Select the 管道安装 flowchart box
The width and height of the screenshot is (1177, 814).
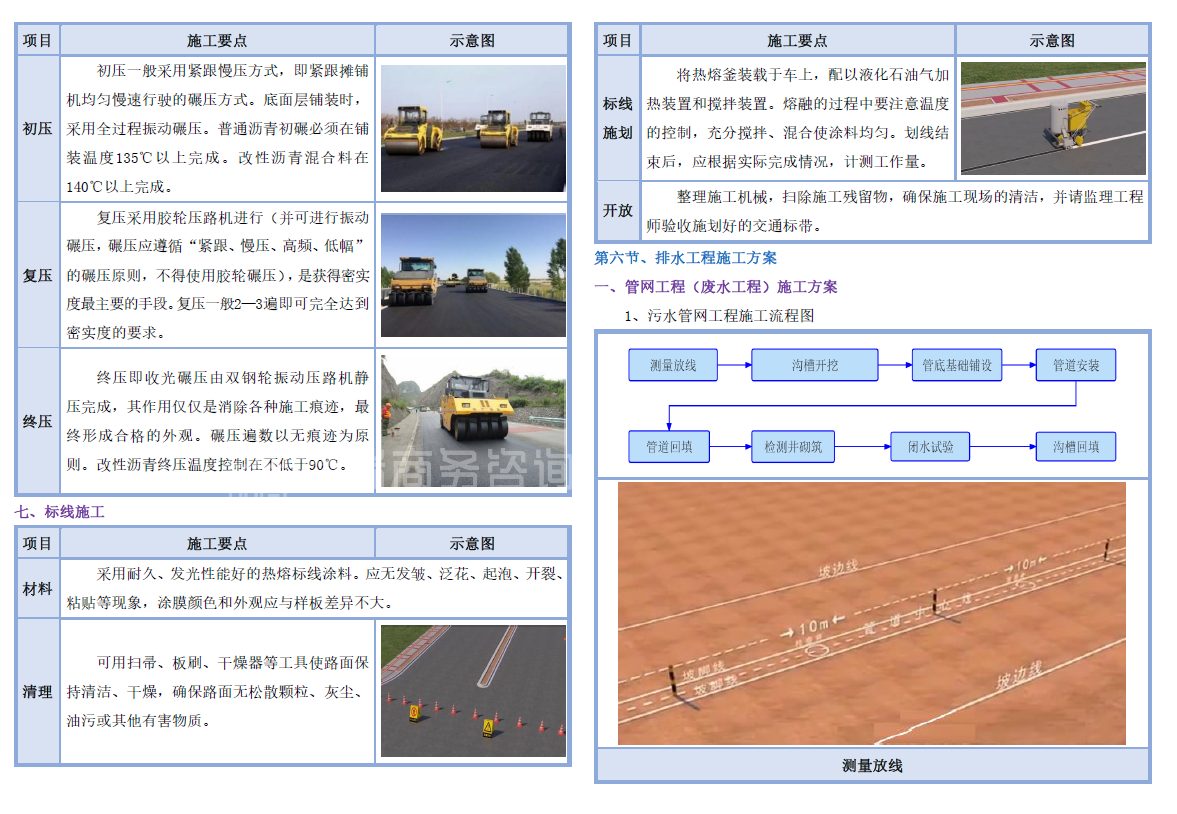1075,365
